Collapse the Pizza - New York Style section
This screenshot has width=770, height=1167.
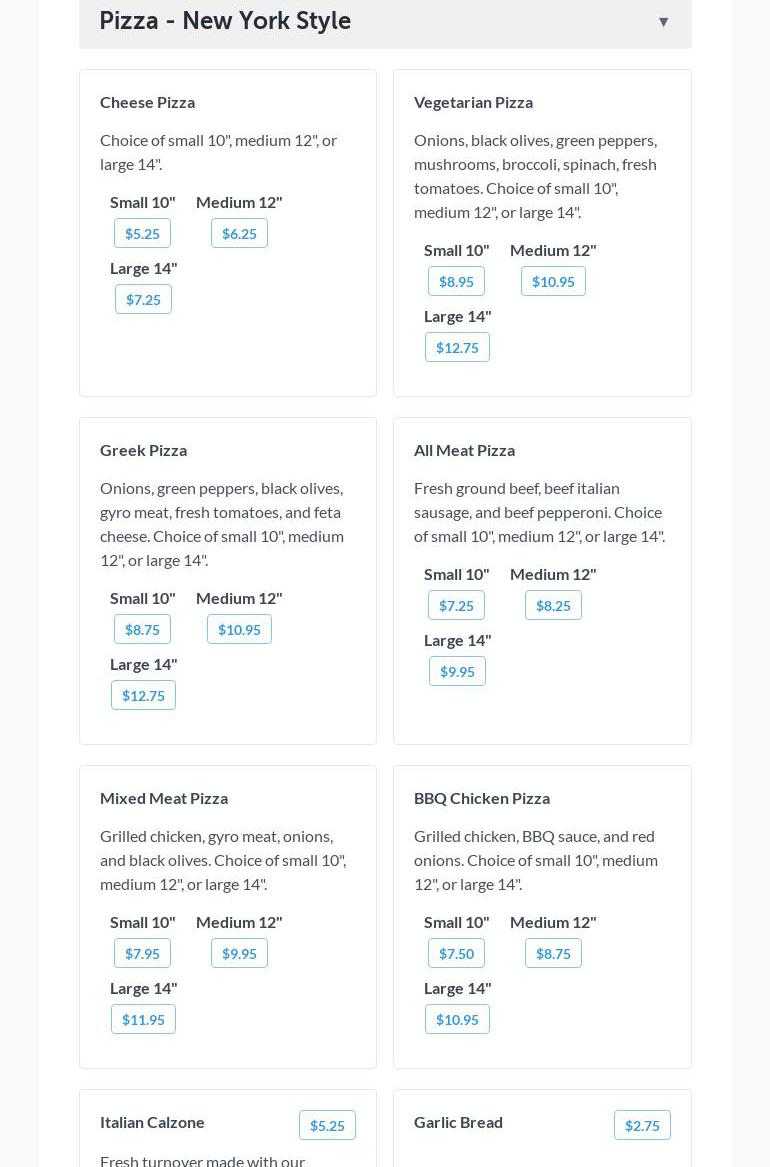pos(663,21)
